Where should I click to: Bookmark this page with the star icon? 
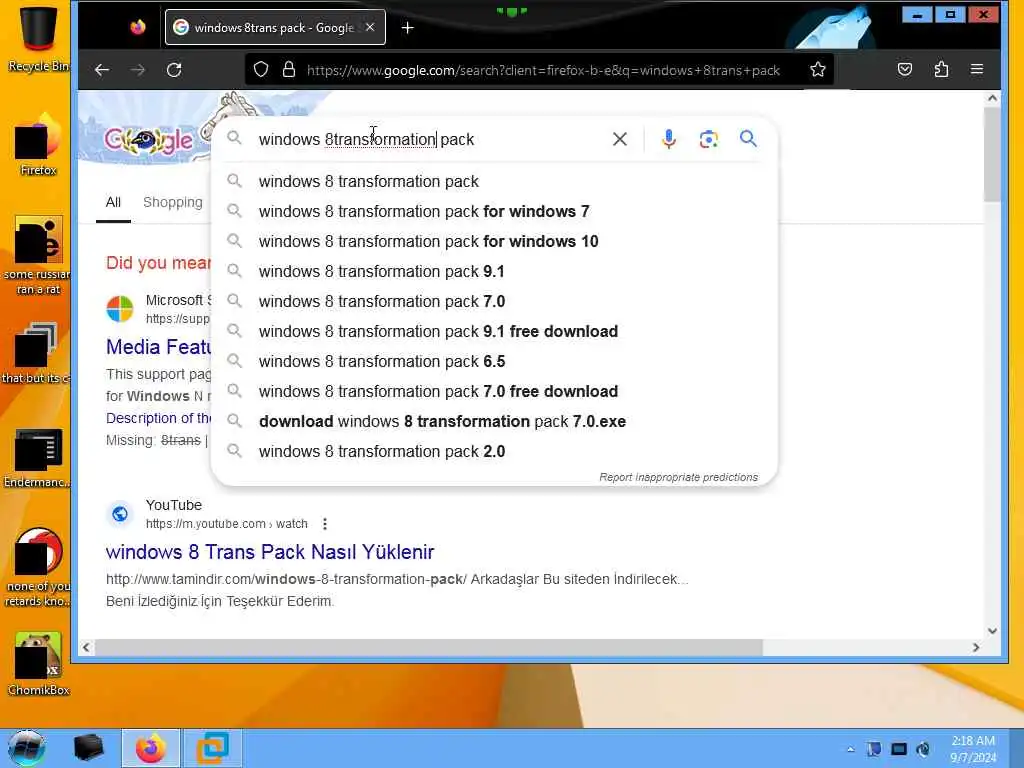point(818,70)
